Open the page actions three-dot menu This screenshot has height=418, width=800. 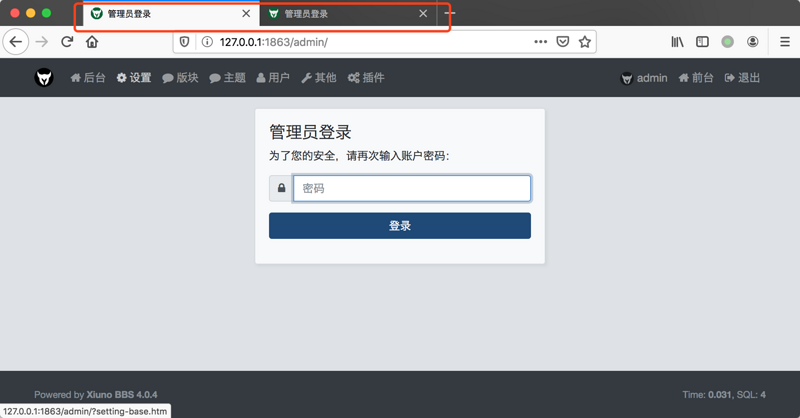(x=540, y=42)
